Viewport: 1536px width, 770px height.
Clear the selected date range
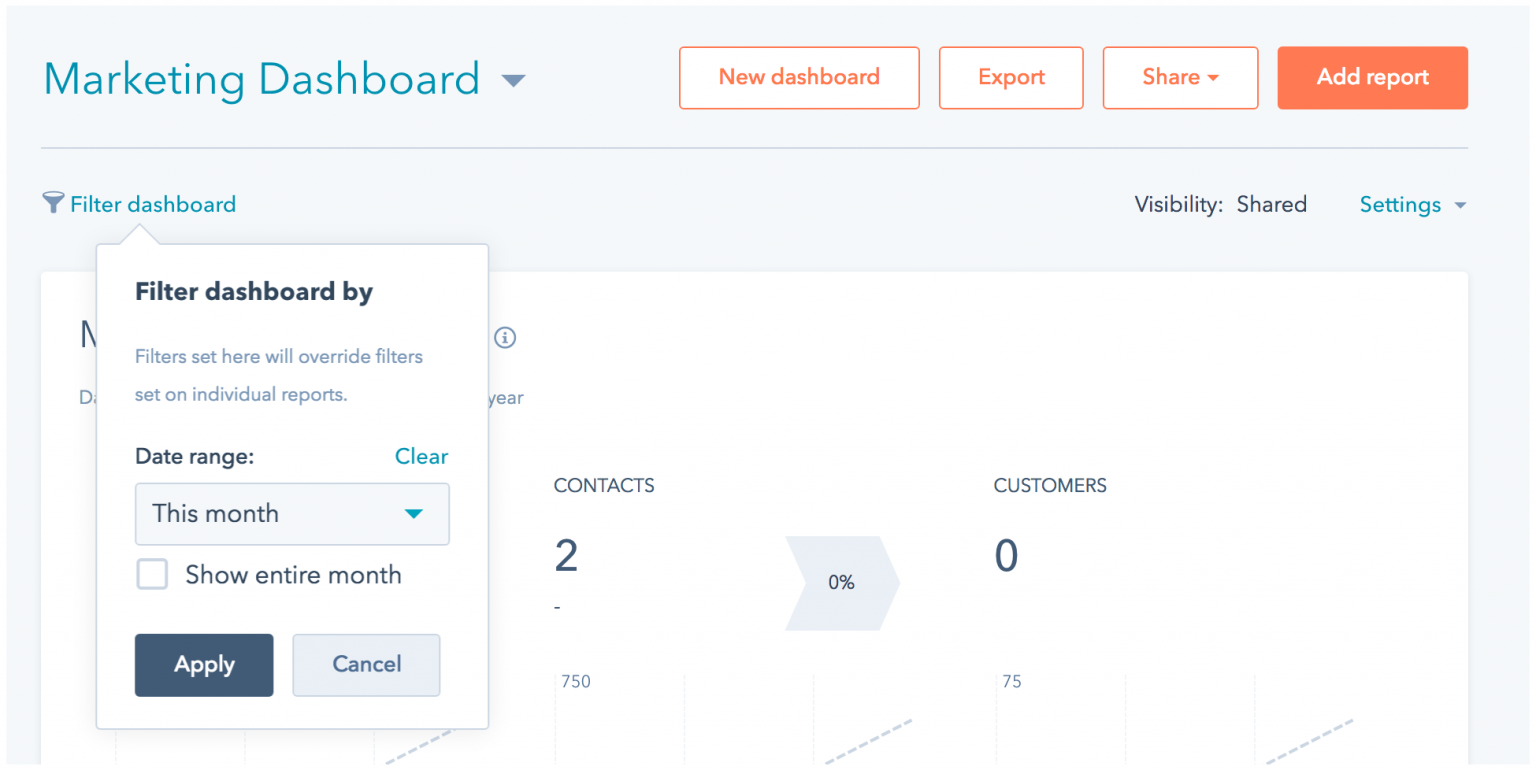coord(421,456)
